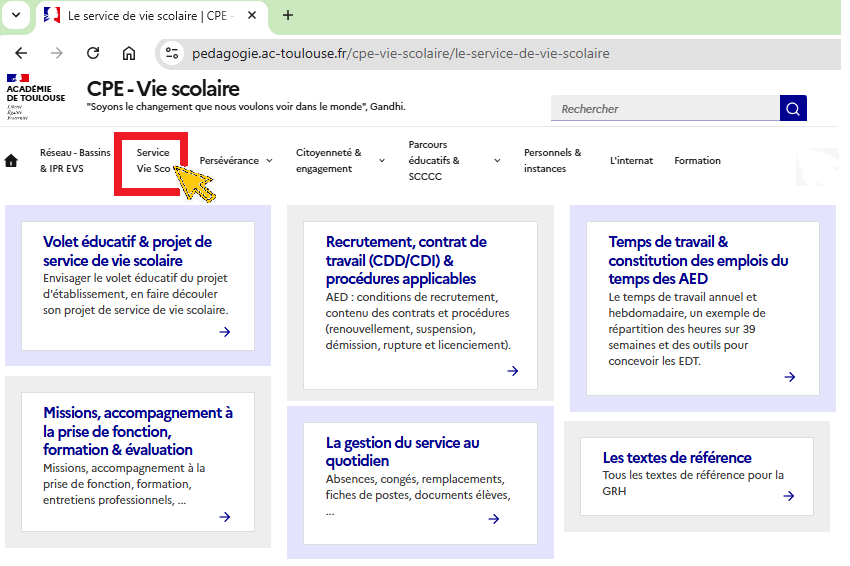Open site information icon in address bar
The width and height of the screenshot is (850, 566).
172,53
